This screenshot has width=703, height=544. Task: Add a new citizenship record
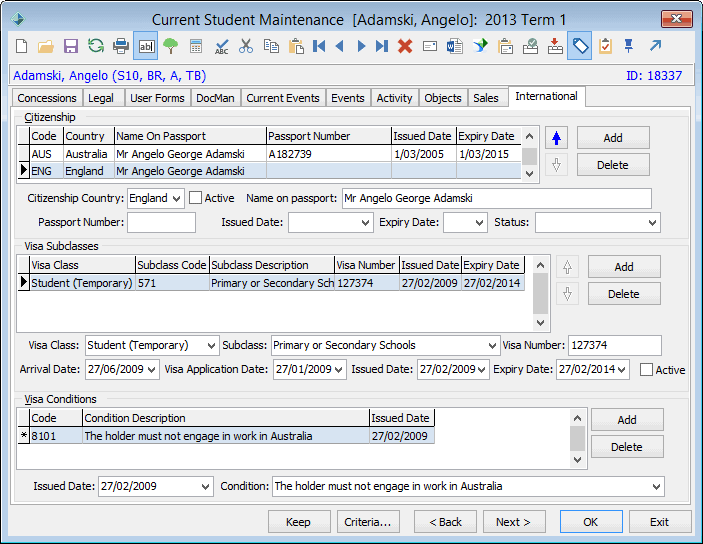click(x=613, y=138)
